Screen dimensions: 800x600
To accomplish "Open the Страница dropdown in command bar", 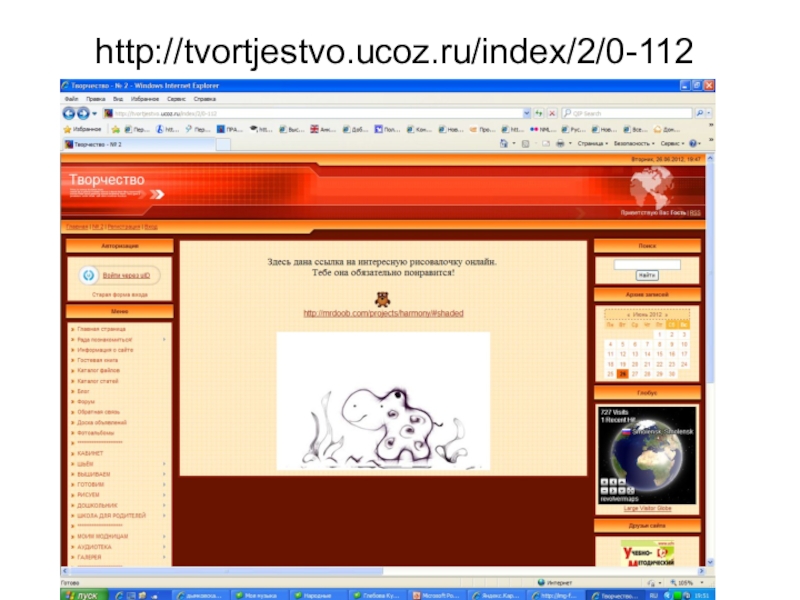I will tap(592, 144).
